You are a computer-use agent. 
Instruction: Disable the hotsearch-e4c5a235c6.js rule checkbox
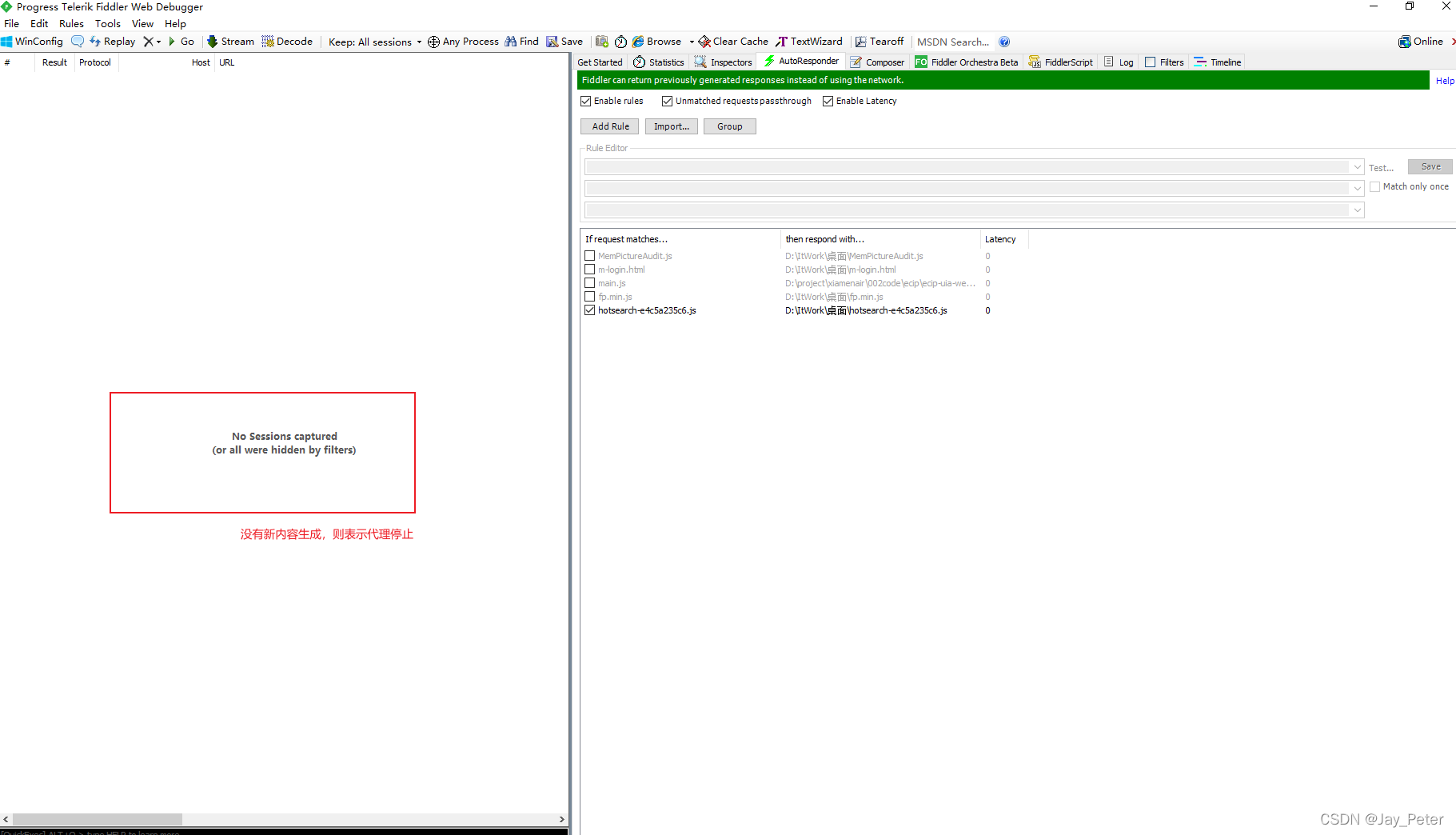pos(589,310)
